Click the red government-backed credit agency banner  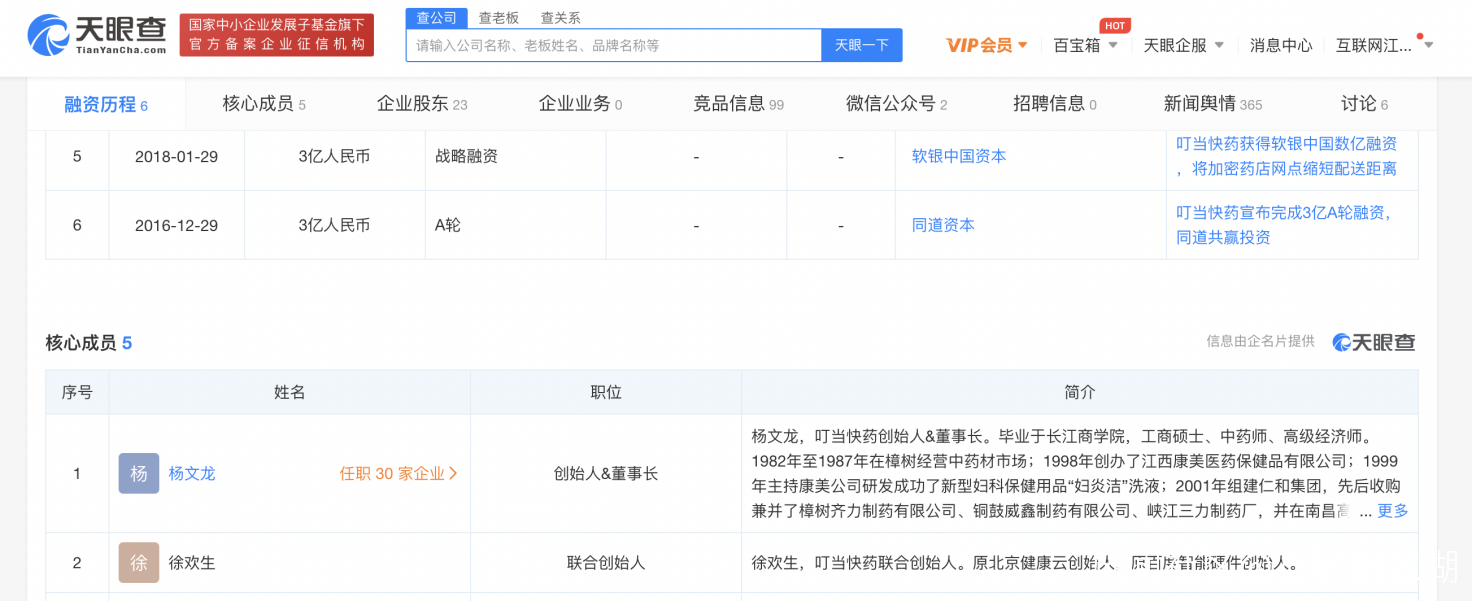(277, 35)
